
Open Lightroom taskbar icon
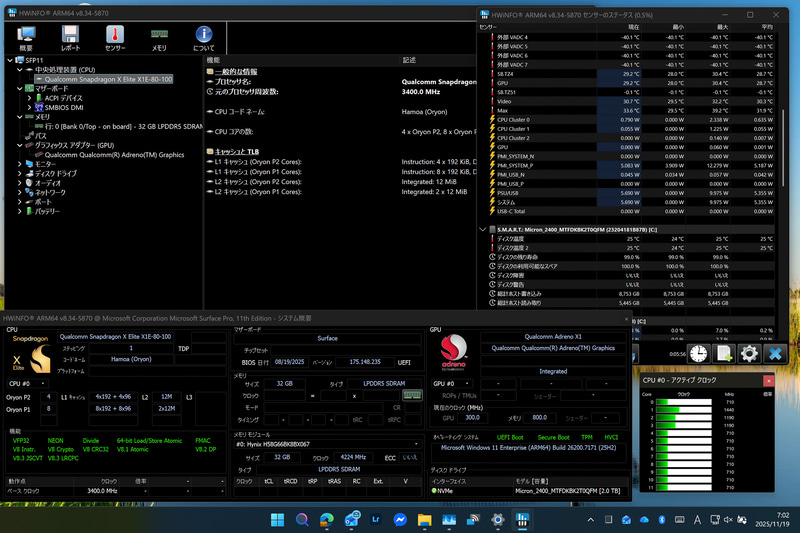(x=376, y=520)
